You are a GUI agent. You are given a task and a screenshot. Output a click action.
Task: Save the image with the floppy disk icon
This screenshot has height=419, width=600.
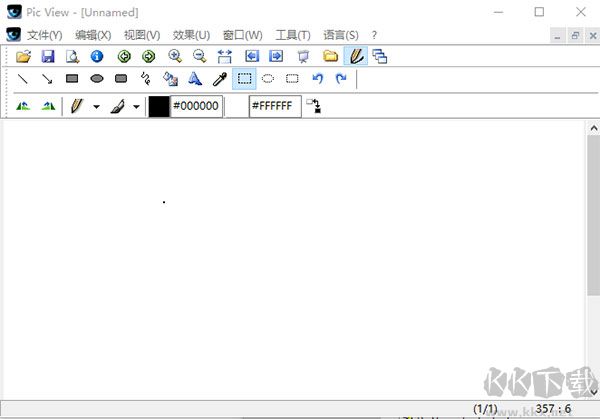click(x=48, y=56)
